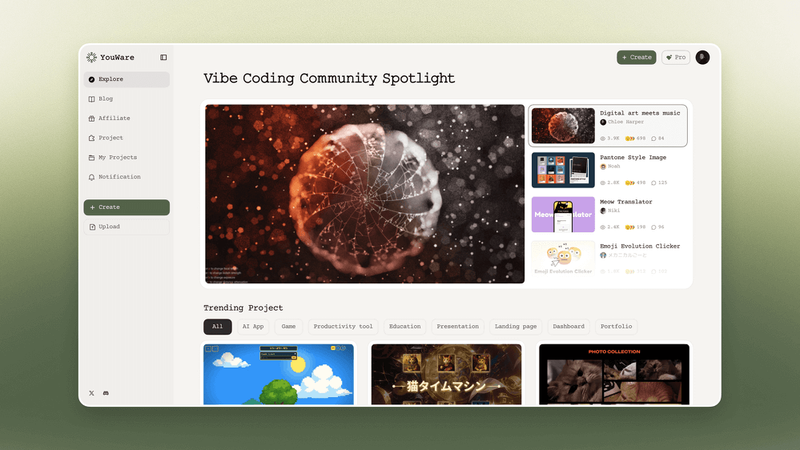800x450 pixels.
Task: Click the YouWare logo icon
Action: coord(91,57)
